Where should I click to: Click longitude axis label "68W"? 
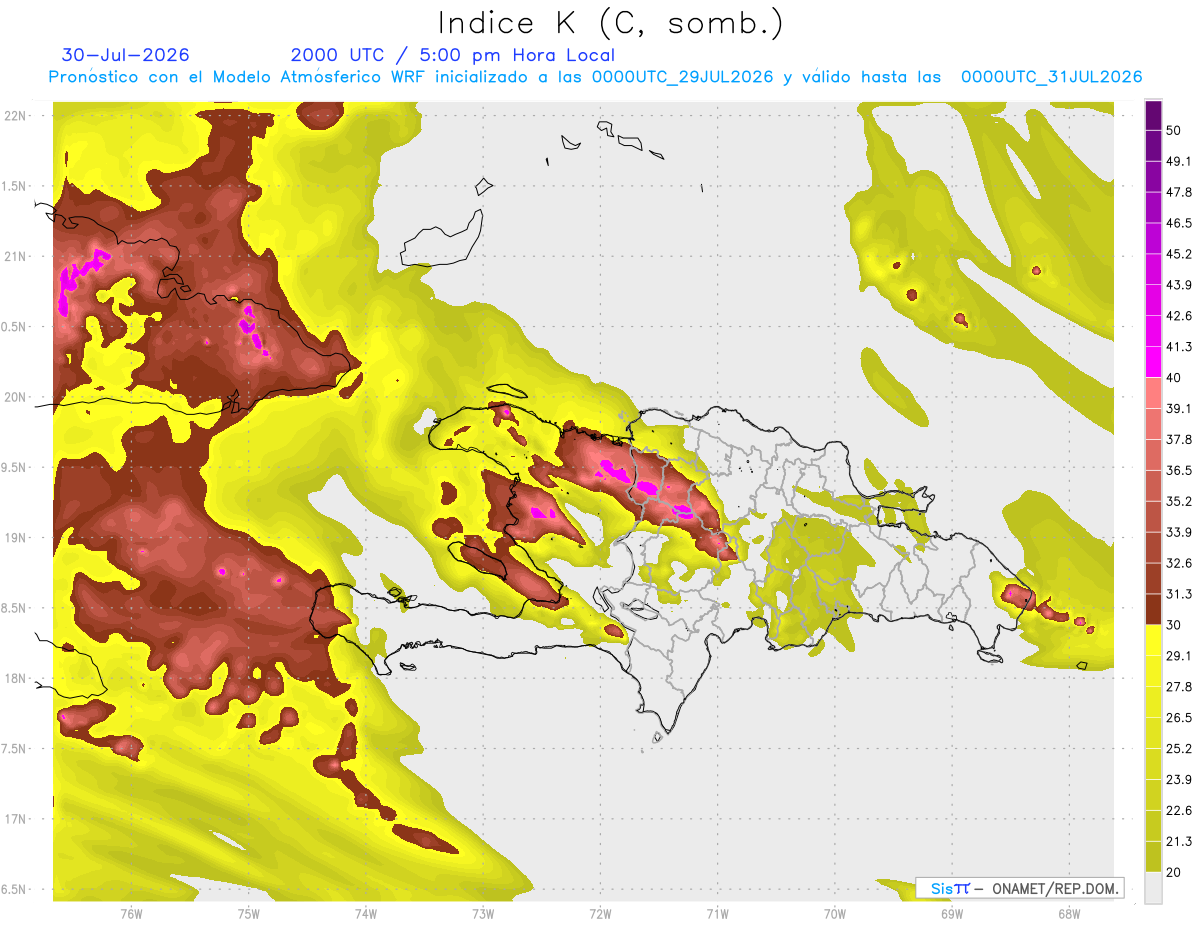[x=1068, y=914]
